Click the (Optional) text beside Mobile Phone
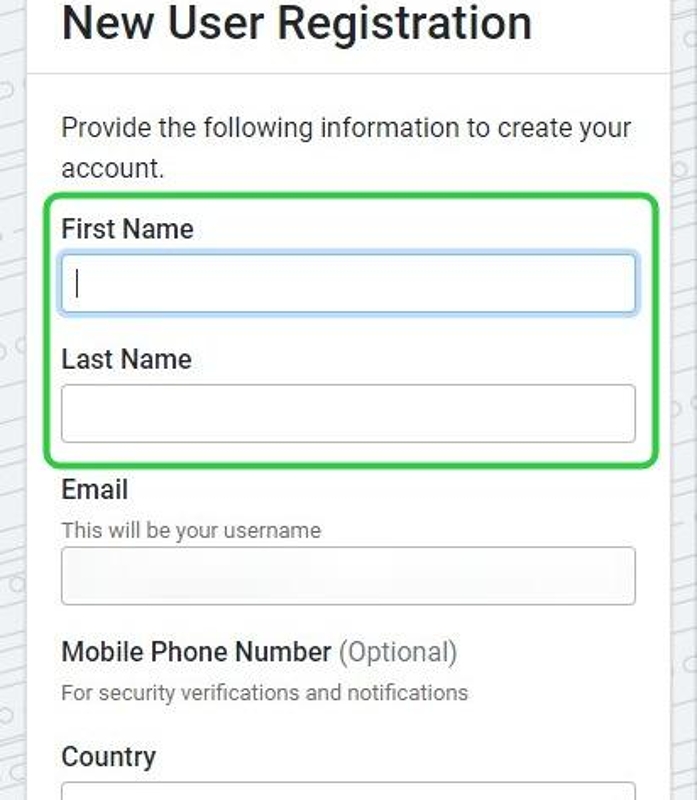Viewport: 697px width, 800px height. pyautogui.click(x=398, y=653)
